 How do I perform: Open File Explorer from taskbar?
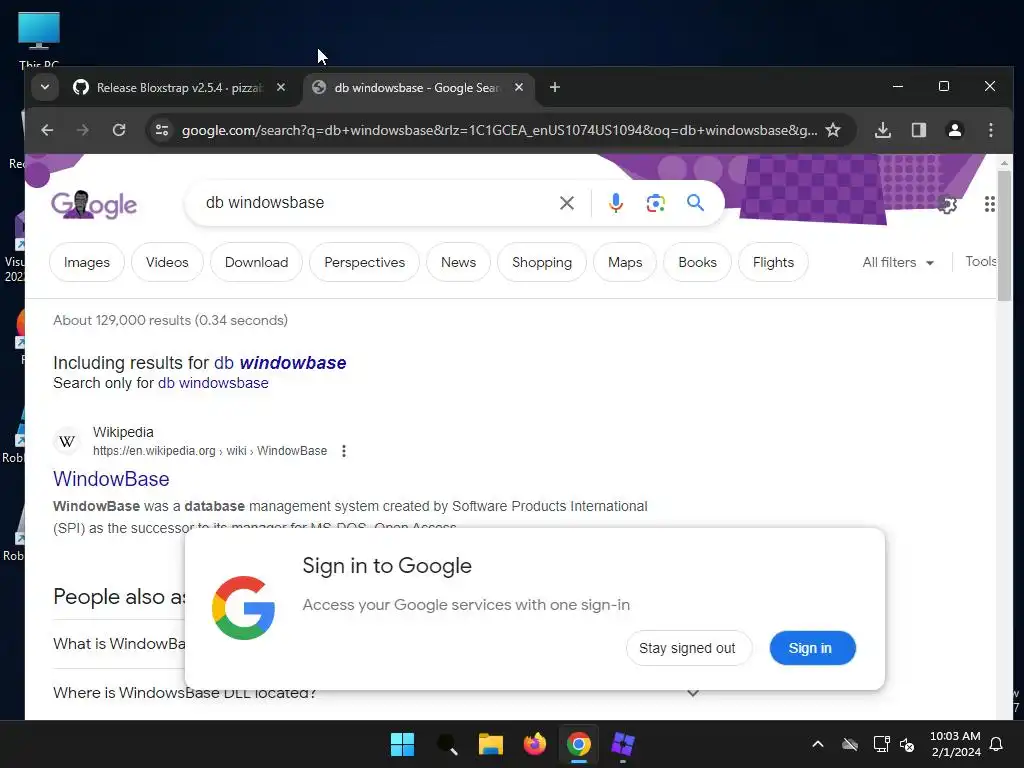(x=490, y=744)
